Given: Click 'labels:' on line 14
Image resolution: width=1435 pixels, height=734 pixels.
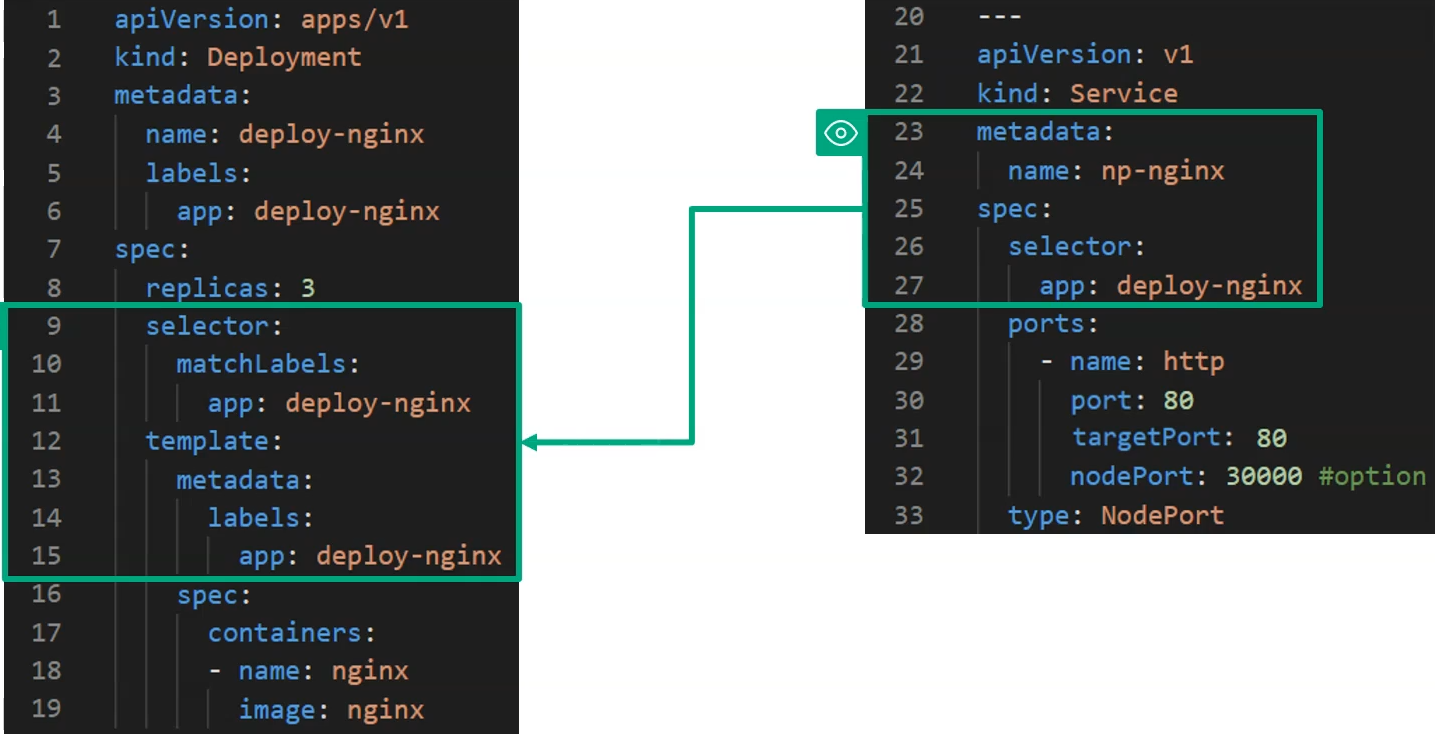Looking at the screenshot, I should click(x=260, y=518).
